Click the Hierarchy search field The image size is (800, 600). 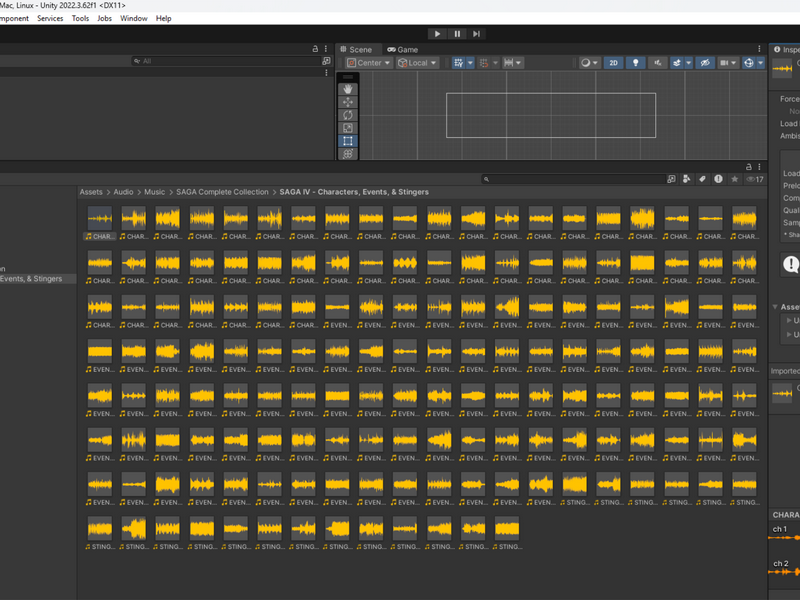[224, 61]
